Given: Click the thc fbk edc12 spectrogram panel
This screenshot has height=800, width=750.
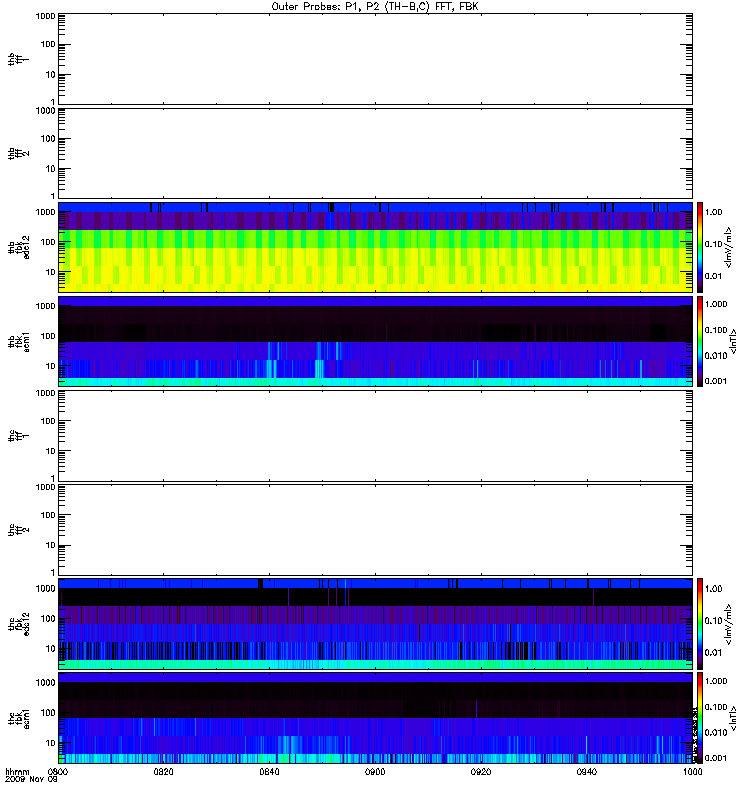Looking at the screenshot, I should coord(375,623).
